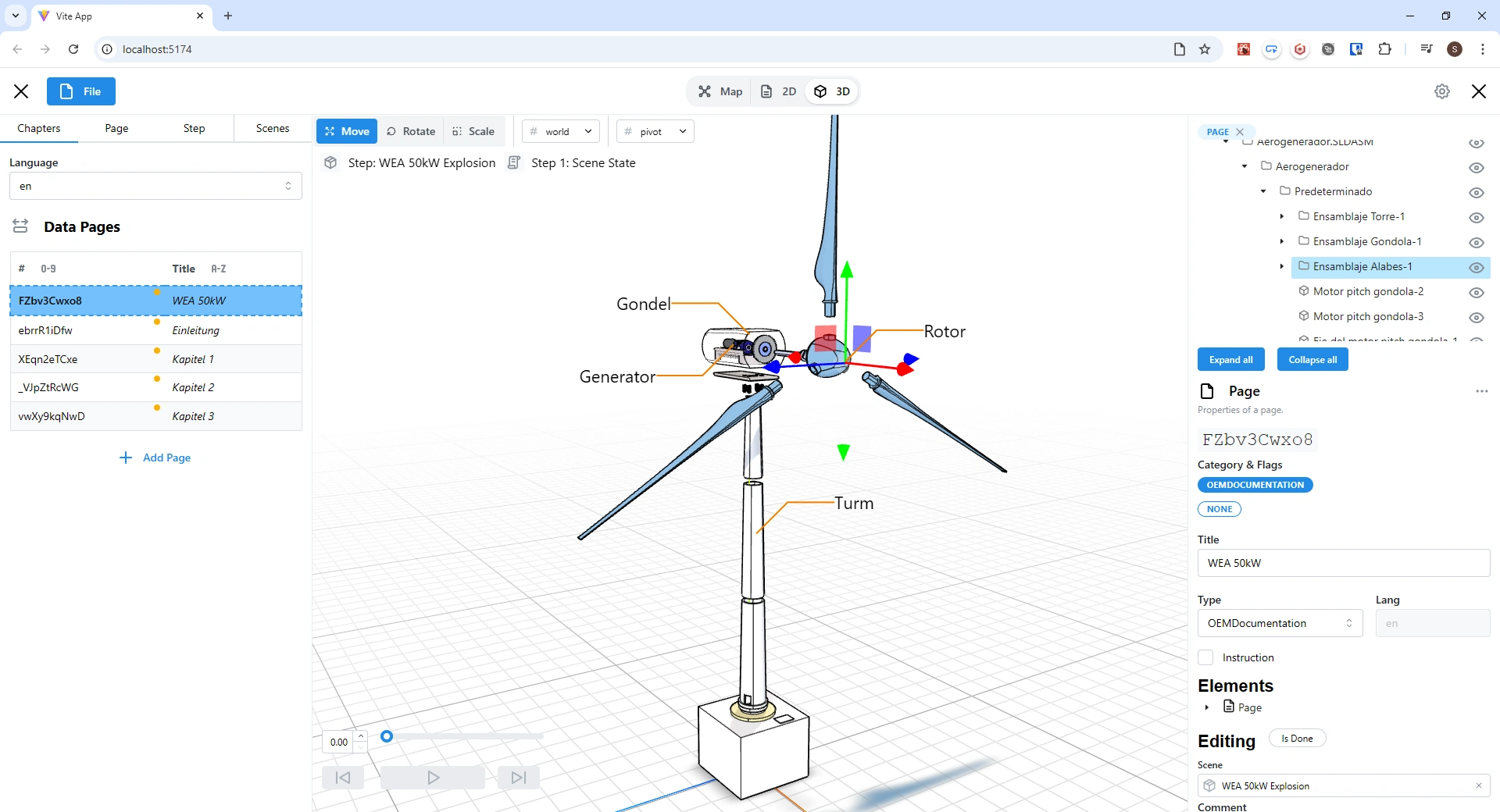Toggle visibility of Motor pitch gondola-2
Screen dimensions: 1500x812
[1477, 293]
